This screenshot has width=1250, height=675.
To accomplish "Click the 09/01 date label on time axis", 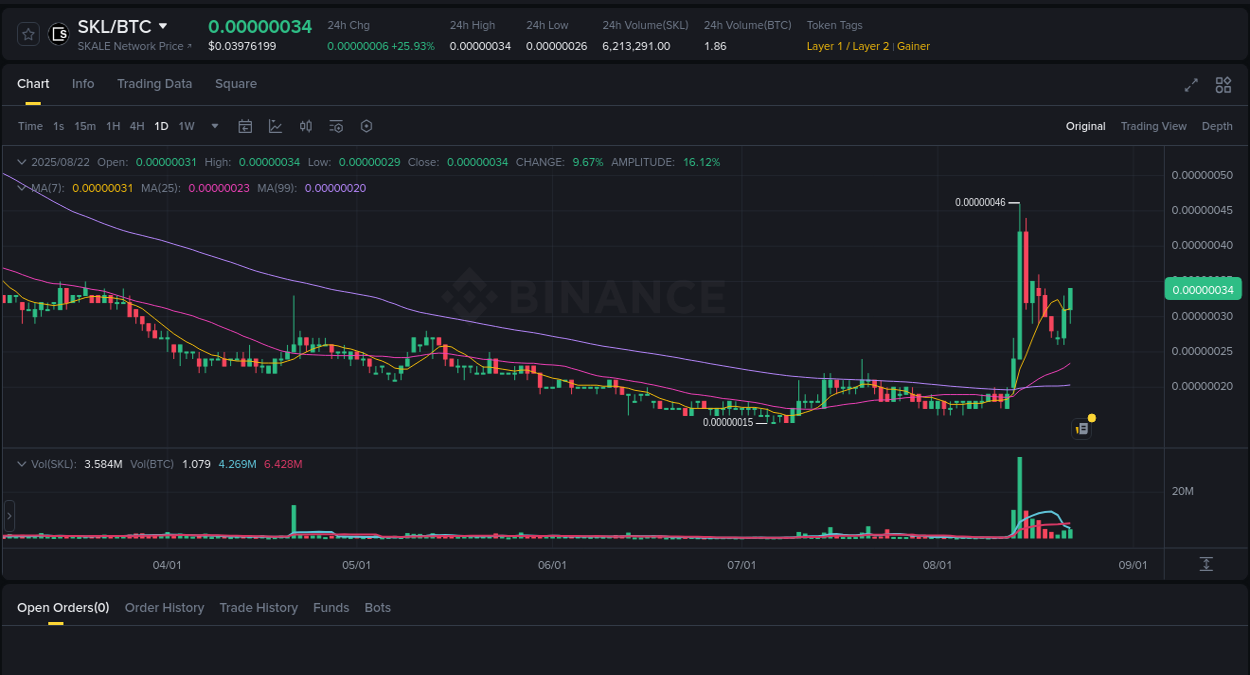I will coord(1132,565).
